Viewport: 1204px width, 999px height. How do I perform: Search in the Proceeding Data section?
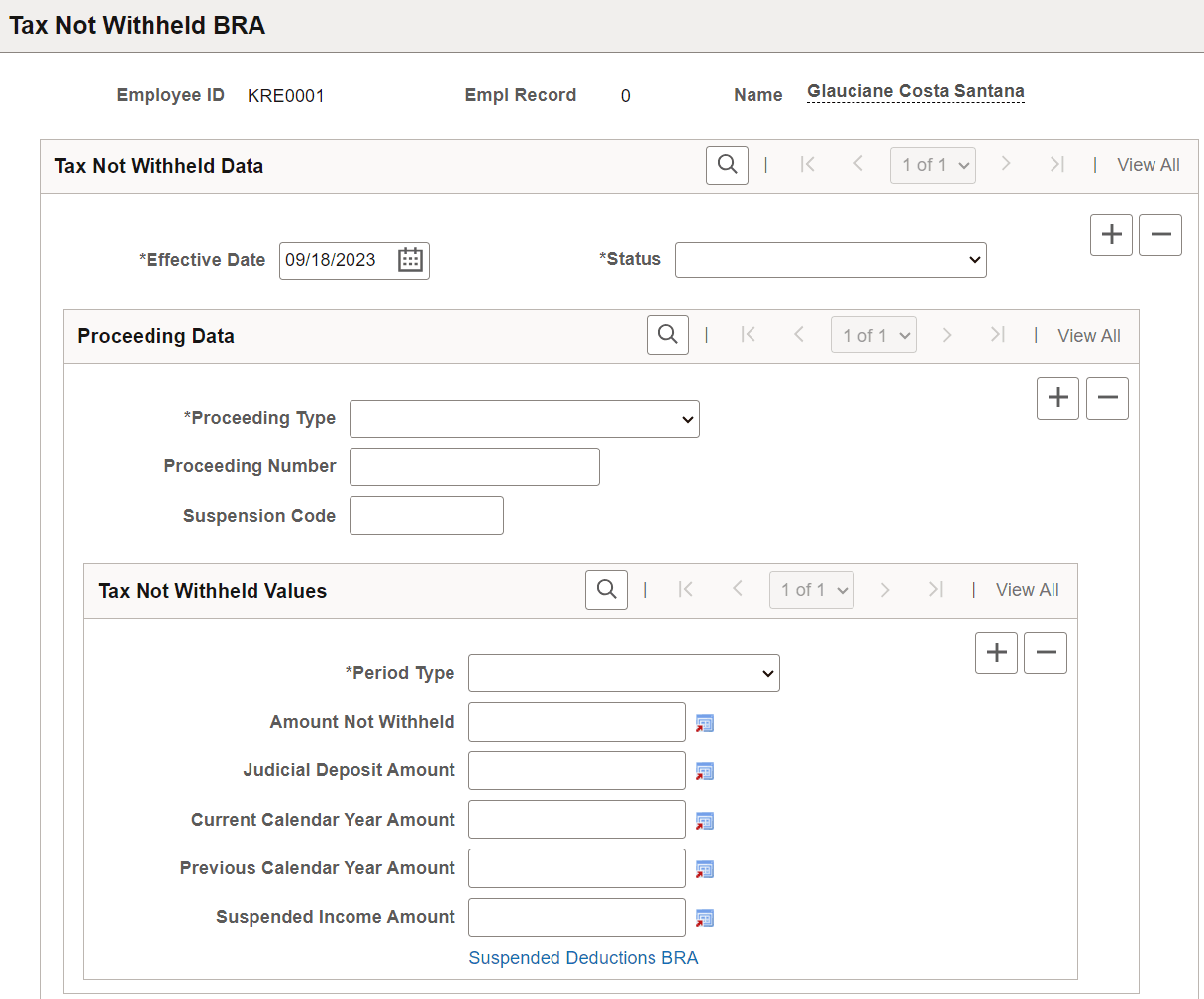point(667,335)
